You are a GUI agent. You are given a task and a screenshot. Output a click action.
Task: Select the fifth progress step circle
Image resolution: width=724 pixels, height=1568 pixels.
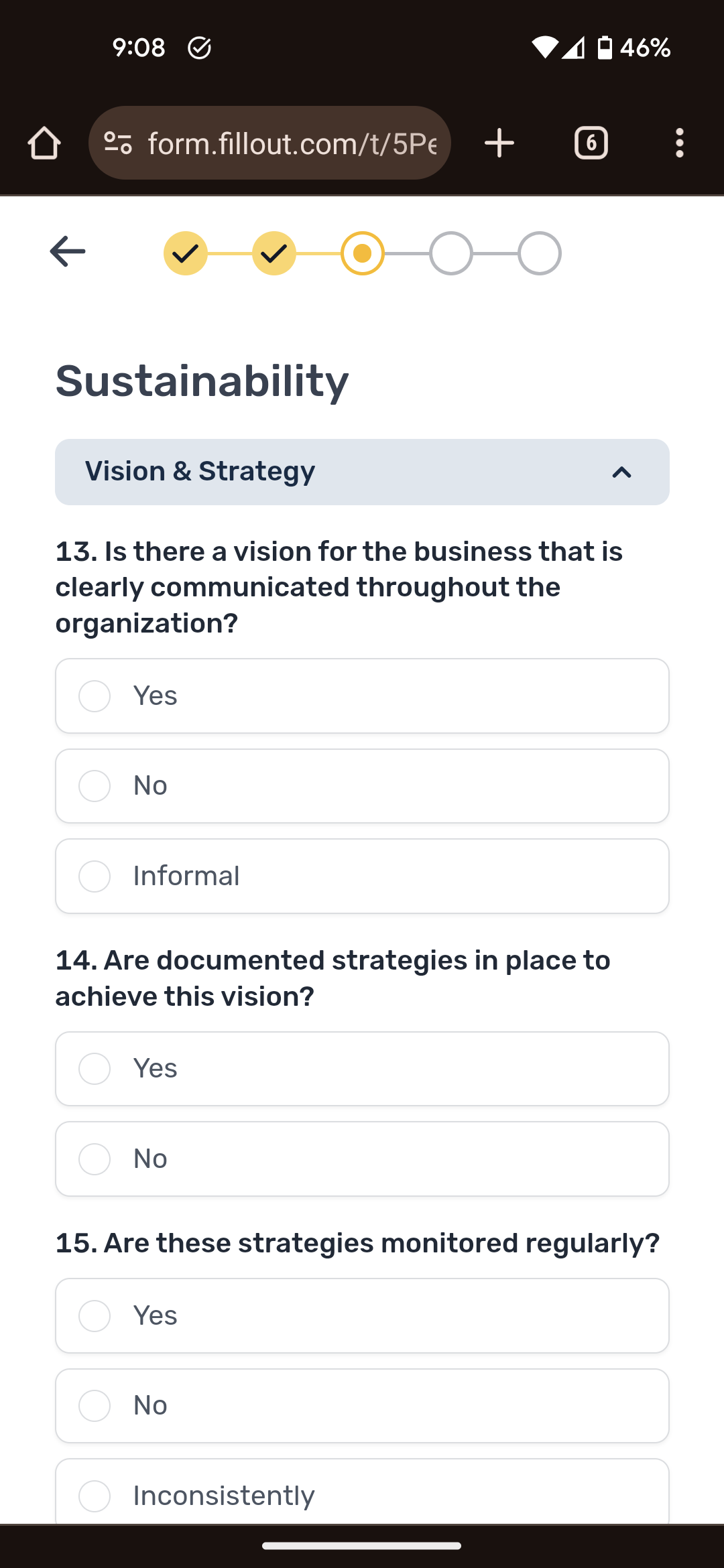[539, 253]
